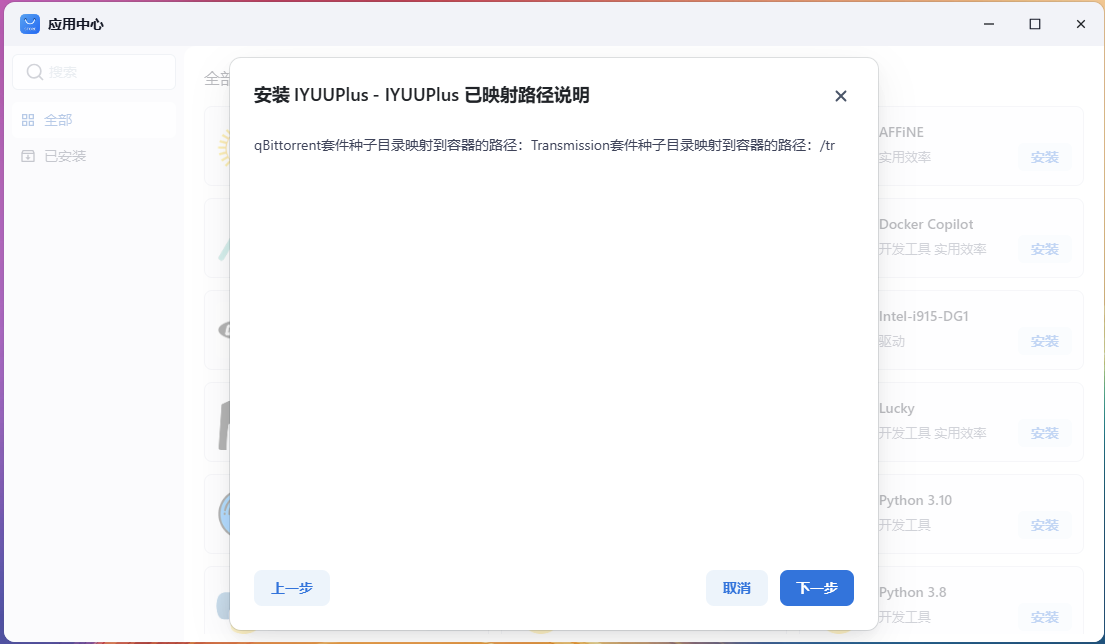This screenshot has width=1105, height=644.
Task: Install AFFiNE with 安装 button
Action: pyautogui.click(x=1044, y=157)
